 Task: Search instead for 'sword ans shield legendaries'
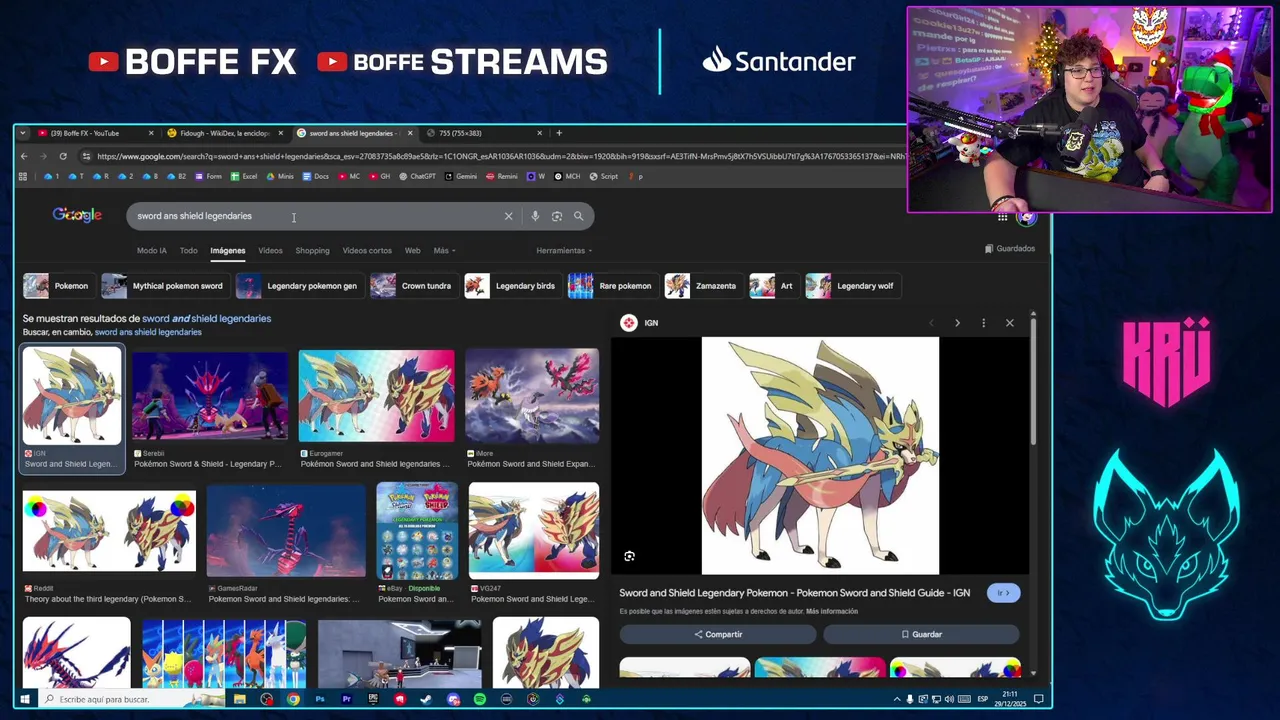coord(148,332)
